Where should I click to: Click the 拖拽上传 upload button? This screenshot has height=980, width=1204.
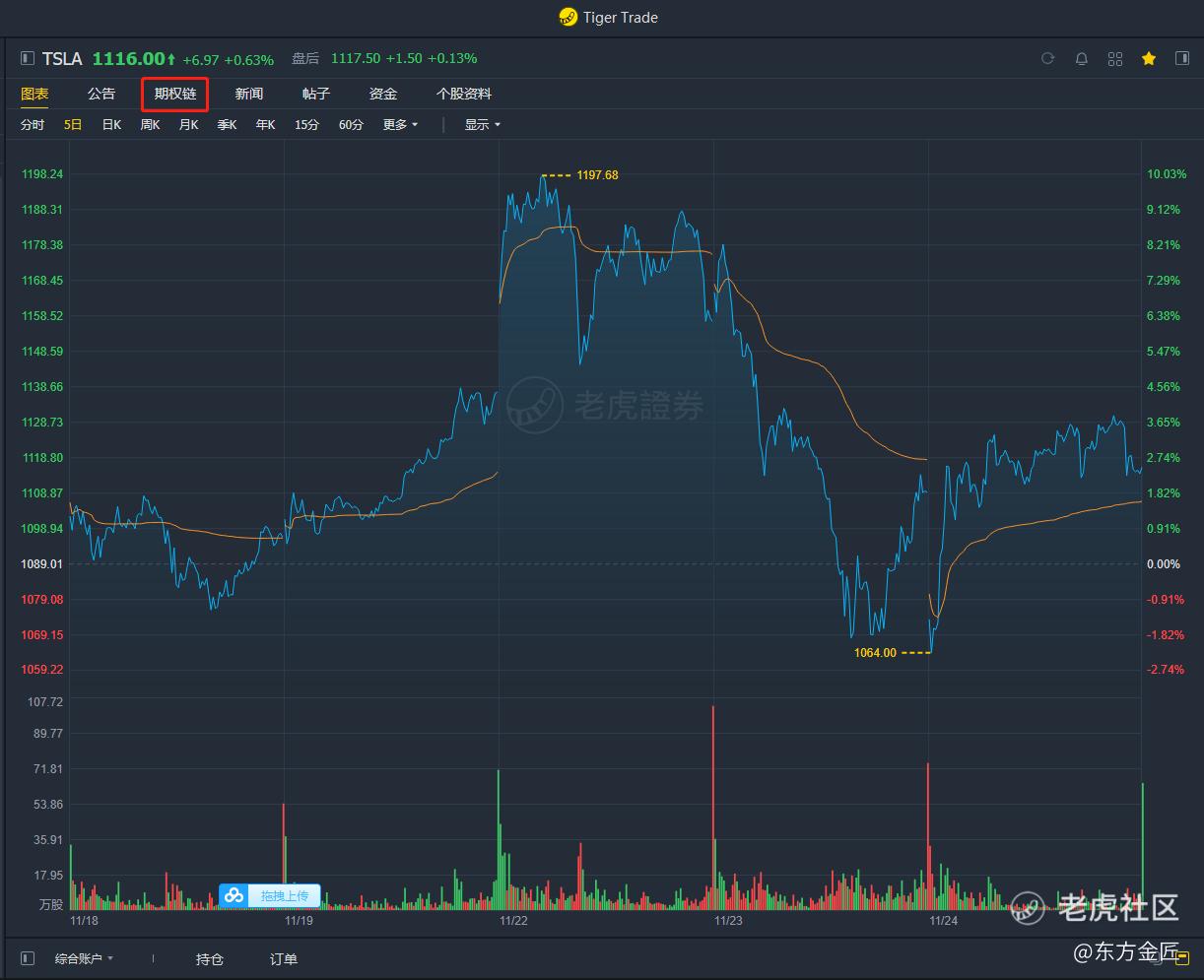point(284,895)
